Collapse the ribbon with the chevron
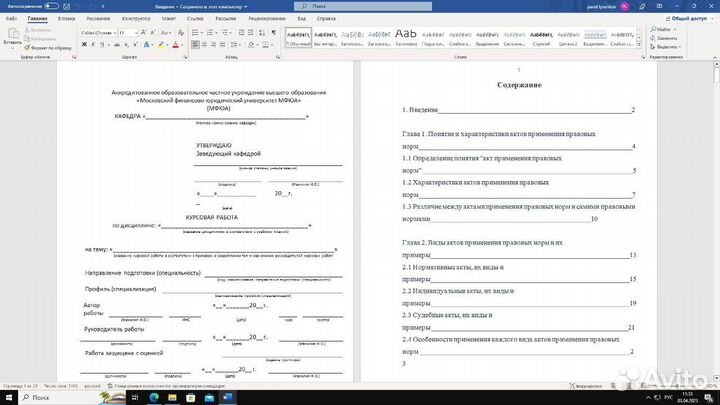 (x=714, y=57)
